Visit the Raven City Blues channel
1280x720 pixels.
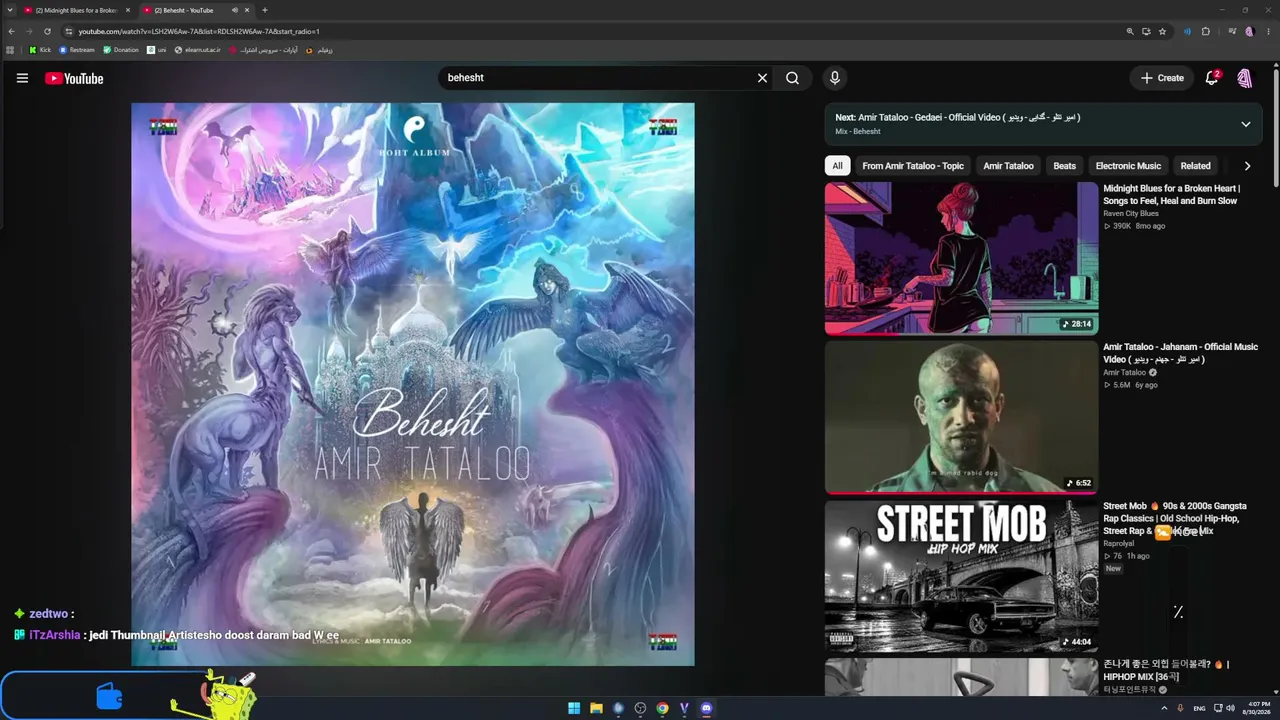tap(1131, 213)
